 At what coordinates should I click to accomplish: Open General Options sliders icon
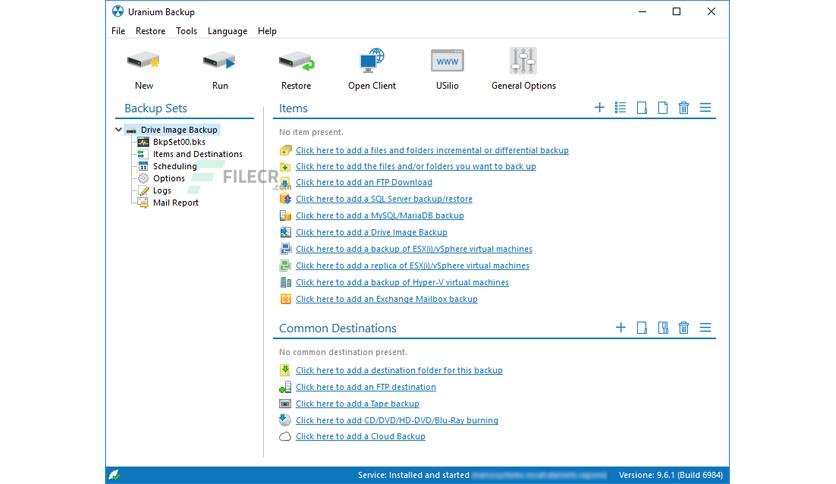tap(523, 60)
